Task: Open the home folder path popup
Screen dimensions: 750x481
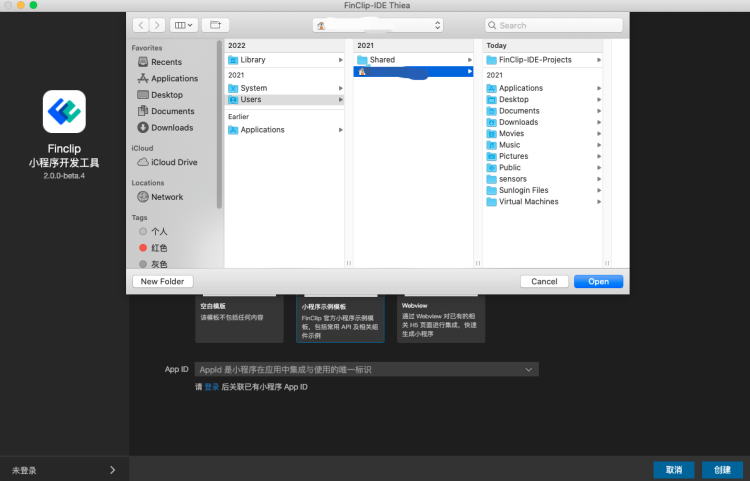Action: pyautogui.click(x=378, y=25)
